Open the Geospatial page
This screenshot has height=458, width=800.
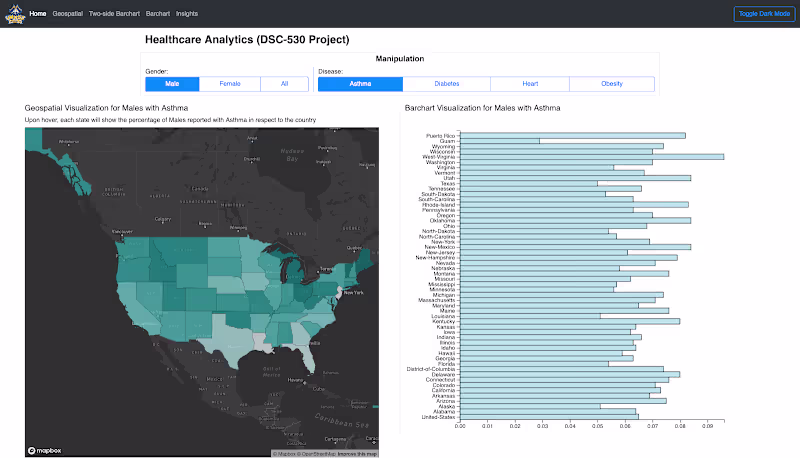[x=68, y=14]
